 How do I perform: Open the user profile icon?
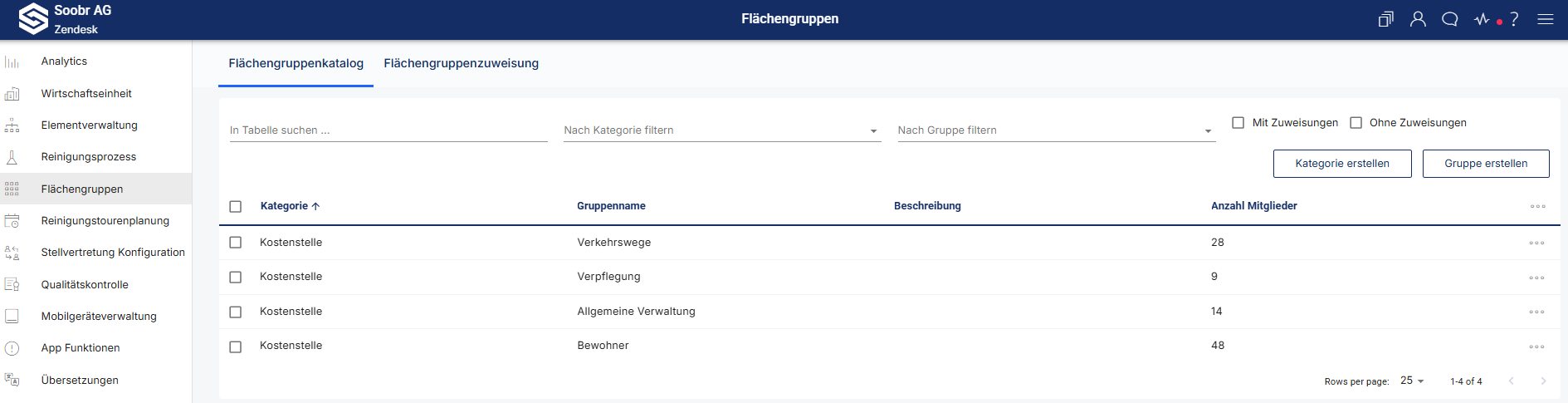pyautogui.click(x=1418, y=19)
